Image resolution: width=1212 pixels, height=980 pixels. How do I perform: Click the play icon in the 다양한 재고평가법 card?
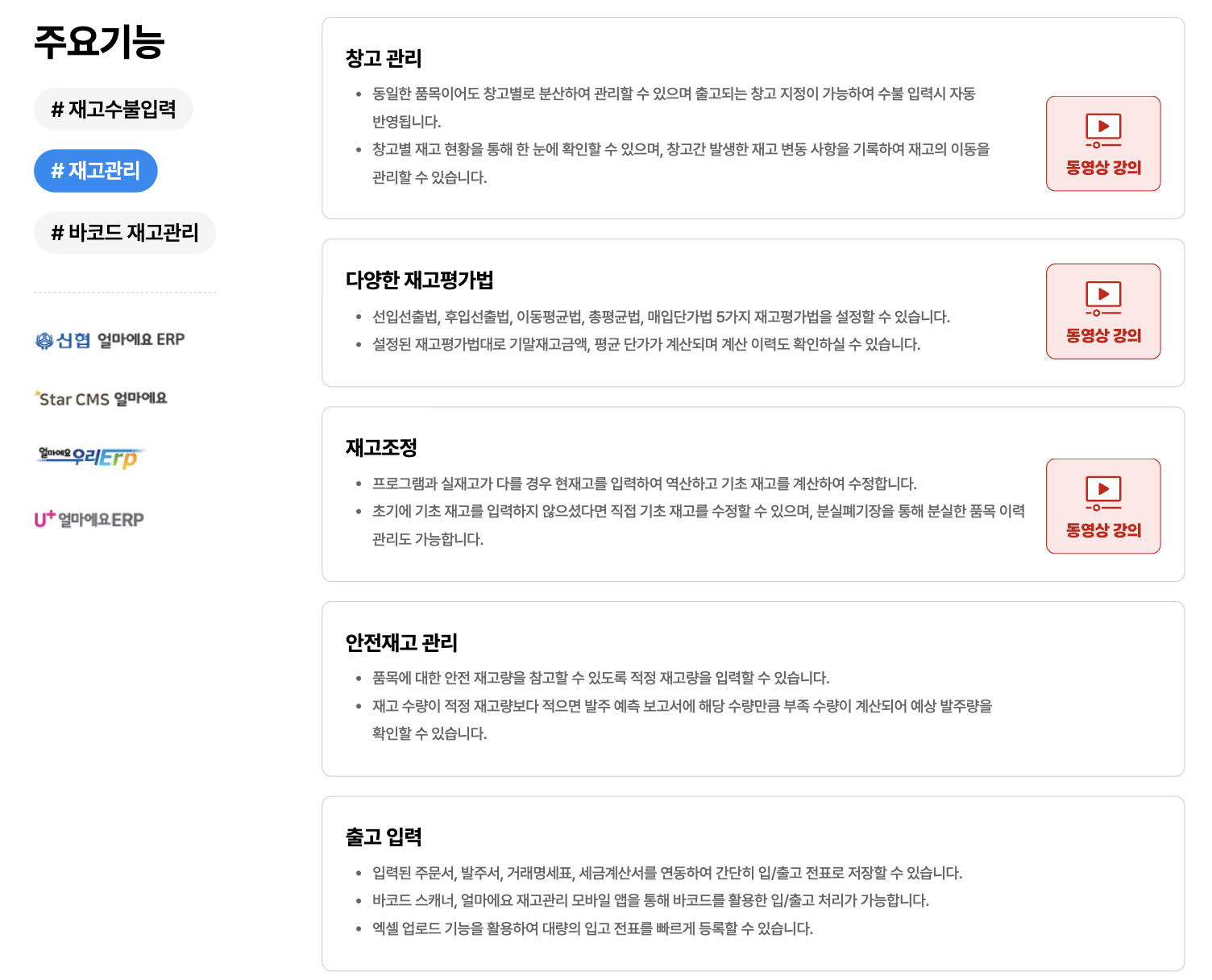pos(1102,297)
